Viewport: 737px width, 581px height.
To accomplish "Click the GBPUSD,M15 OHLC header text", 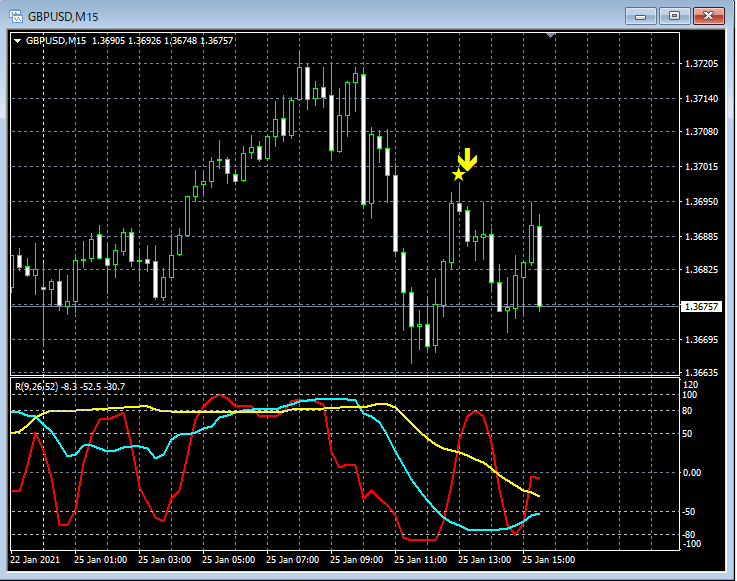I will point(129,41).
